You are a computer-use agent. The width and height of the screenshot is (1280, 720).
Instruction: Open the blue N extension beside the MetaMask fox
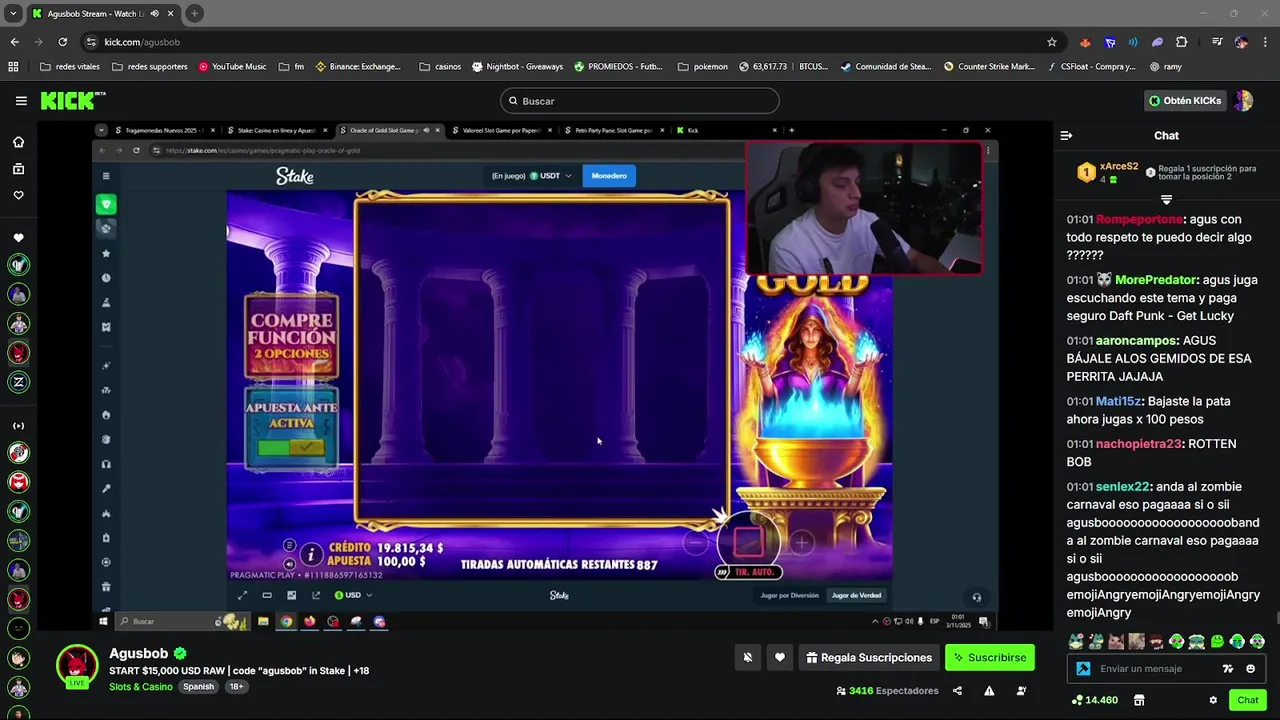click(1110, 42)
